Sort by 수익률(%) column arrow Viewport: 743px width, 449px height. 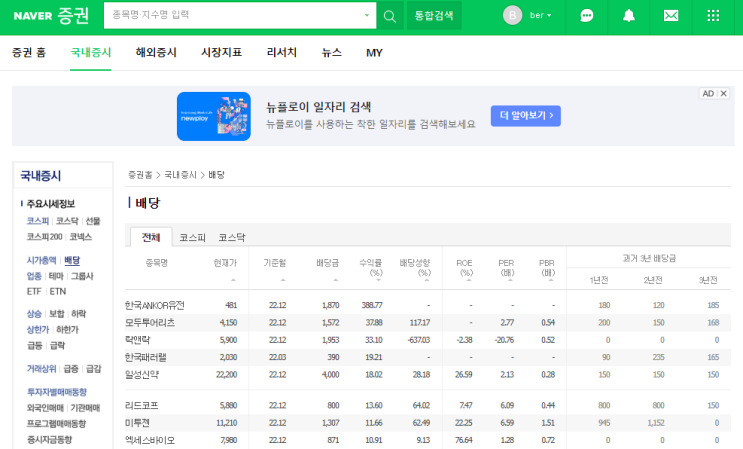tap(379, 280)
